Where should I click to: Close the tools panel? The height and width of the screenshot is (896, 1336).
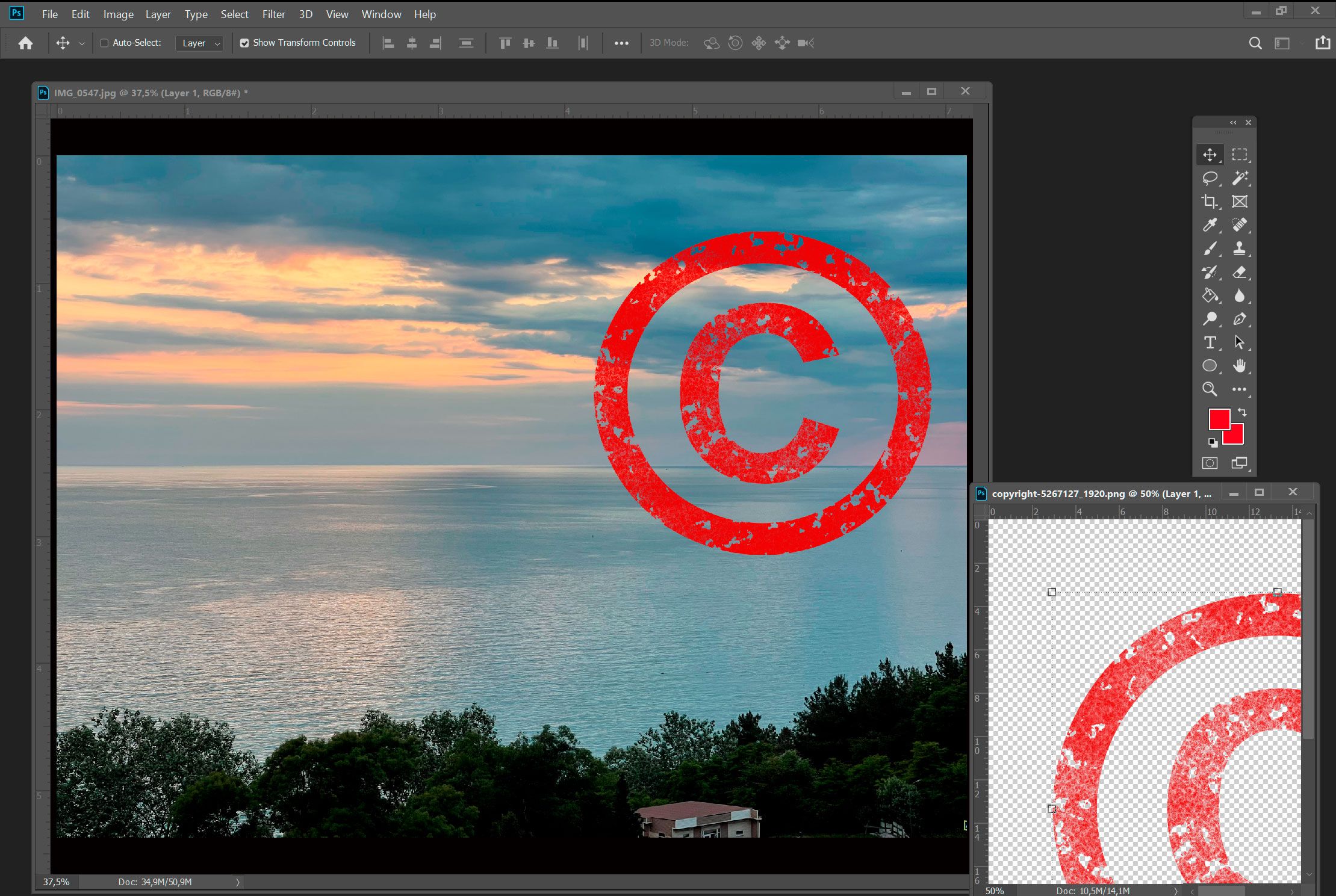click(1248, 123)
